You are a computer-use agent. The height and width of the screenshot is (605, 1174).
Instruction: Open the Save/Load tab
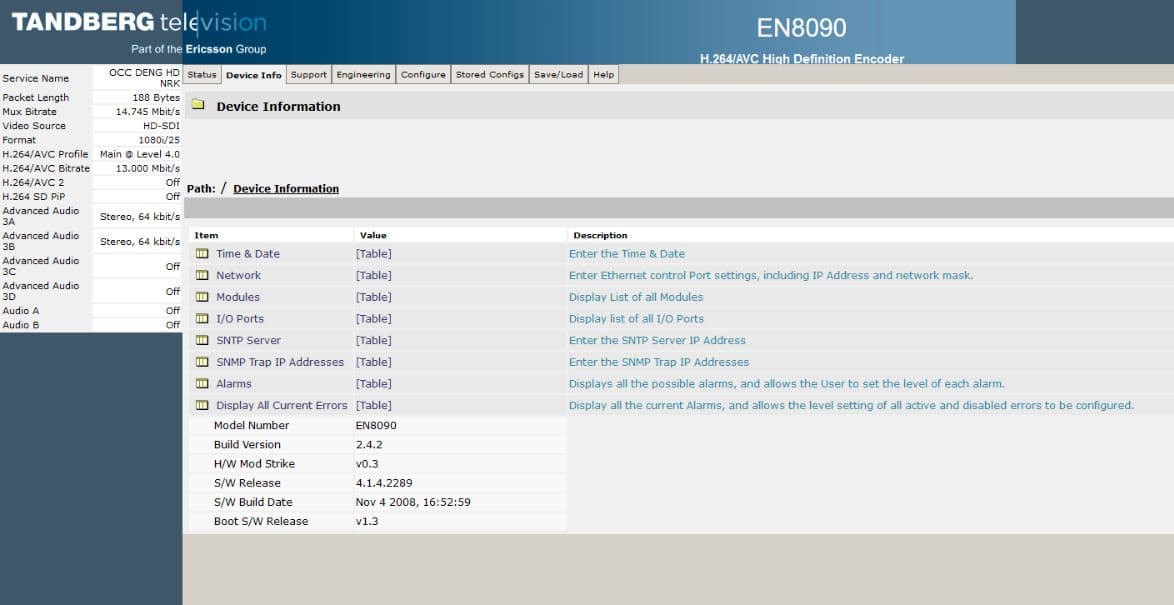[558, 73]
